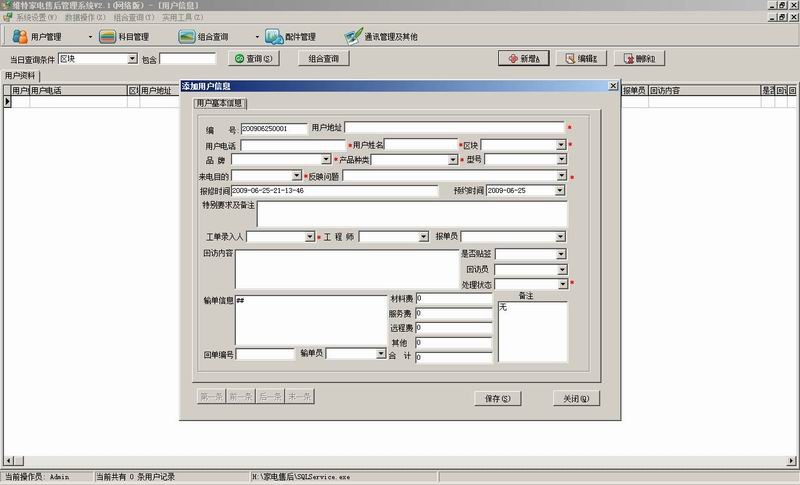The width and height of the screenshot is (800, 485).
Task: Click the 删除 delete record button
Action: tap(640, 59)
